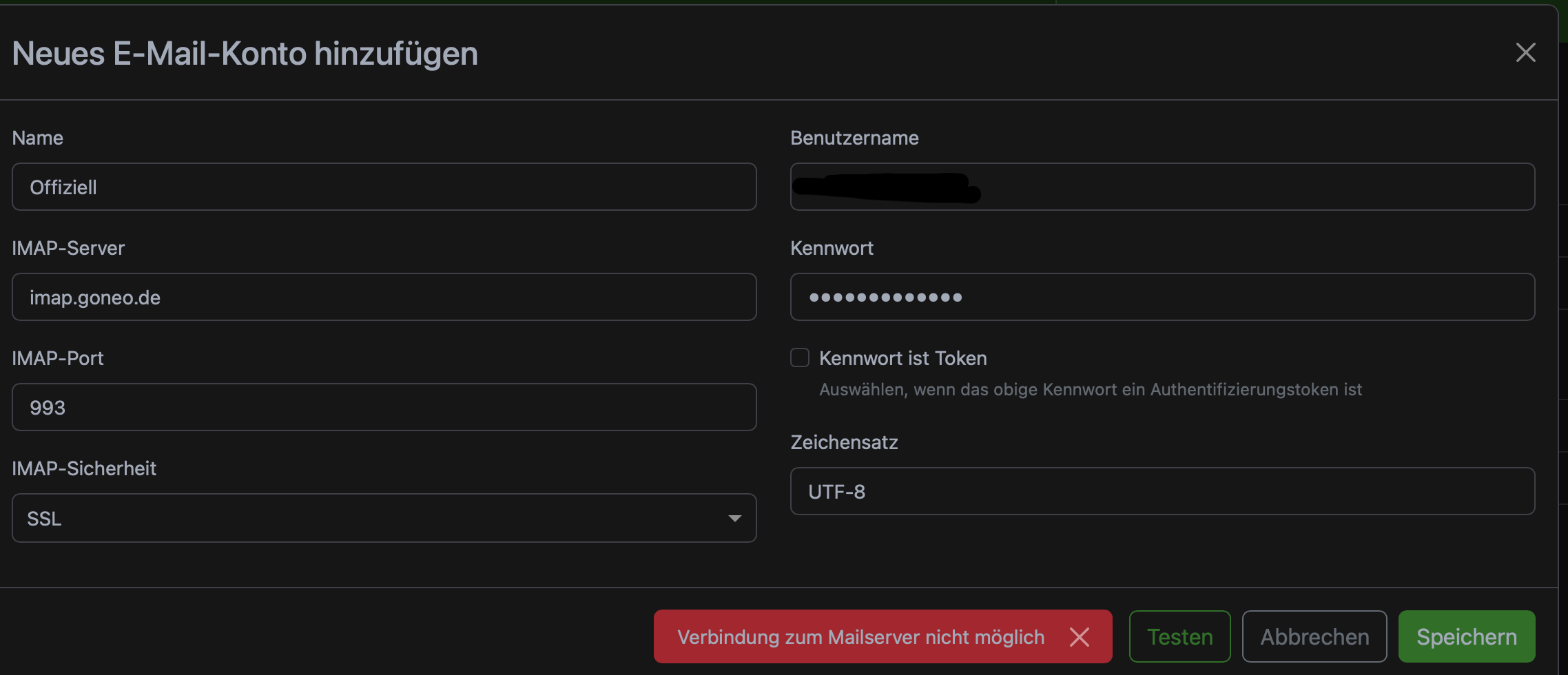Dismiss the mail server connection error
The height and width of the screenshot is (675, 1568).
tap(1080, 637)
